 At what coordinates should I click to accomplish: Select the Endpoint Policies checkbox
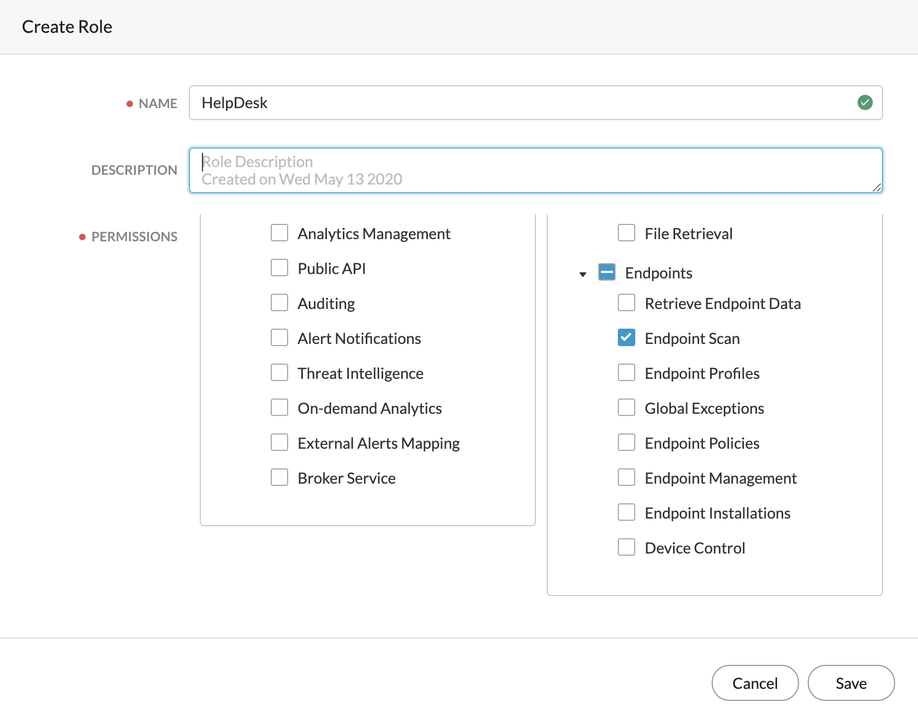[626, 443]
